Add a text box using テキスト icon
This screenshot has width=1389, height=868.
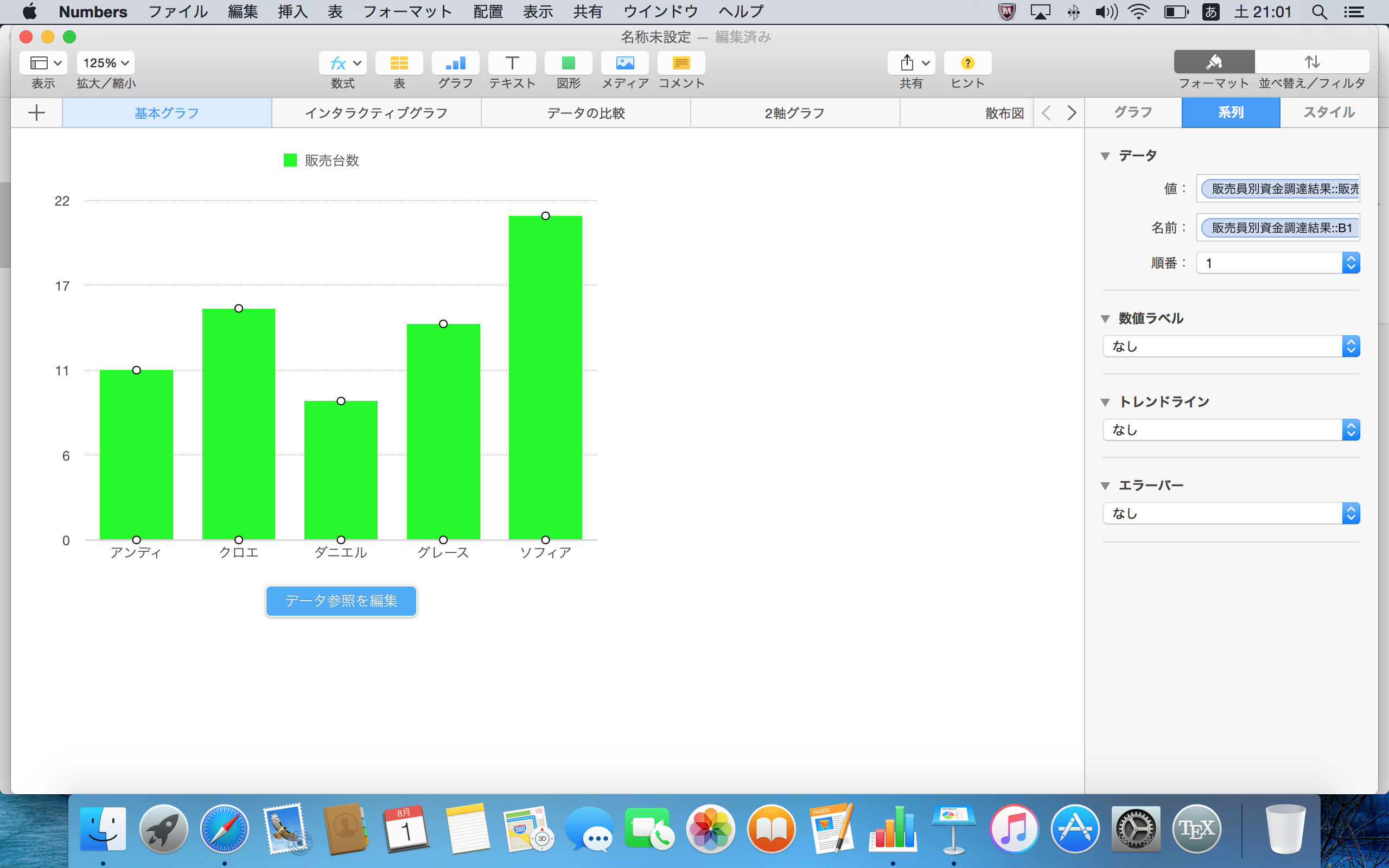[512, 62]
